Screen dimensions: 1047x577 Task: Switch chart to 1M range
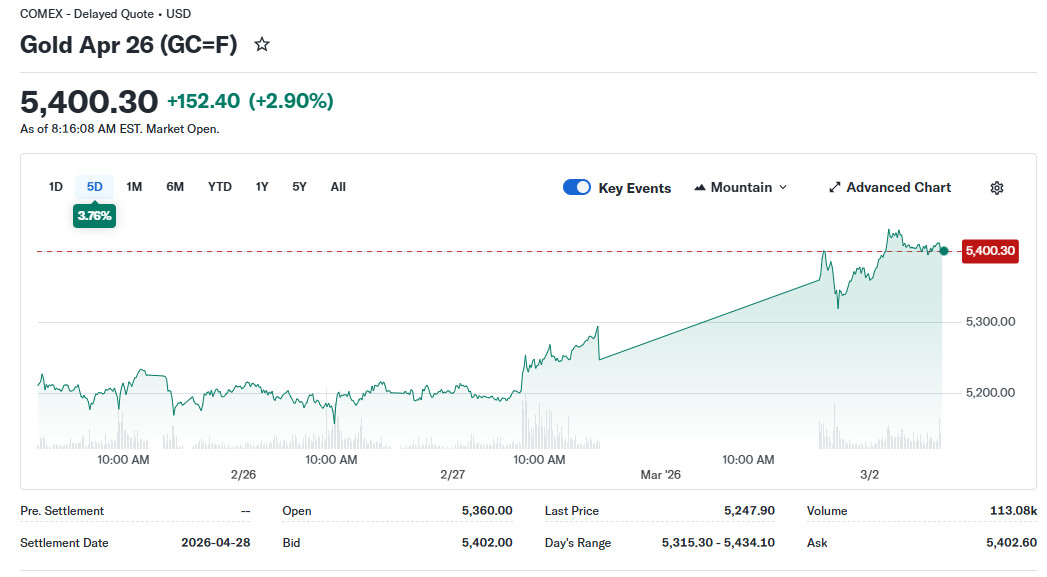[x=134, y=187]
